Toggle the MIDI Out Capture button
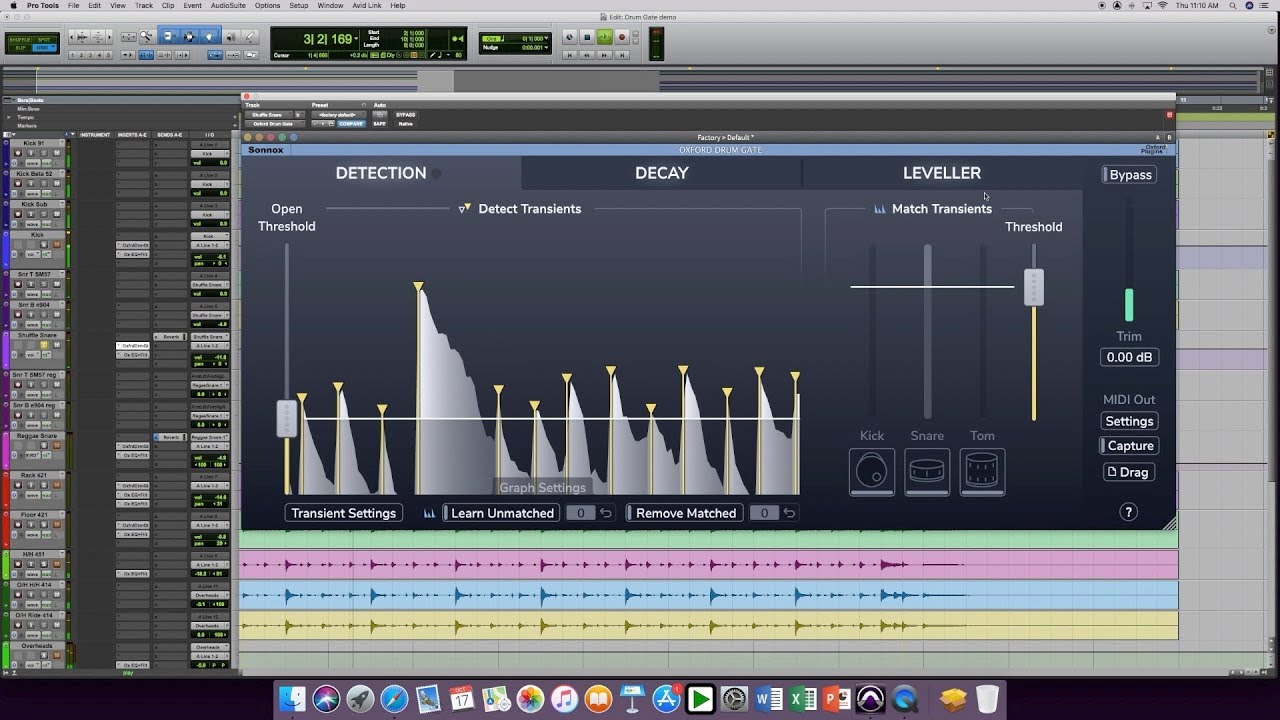This screenshot has width=1280, height=720. (x=1128, y=446)
